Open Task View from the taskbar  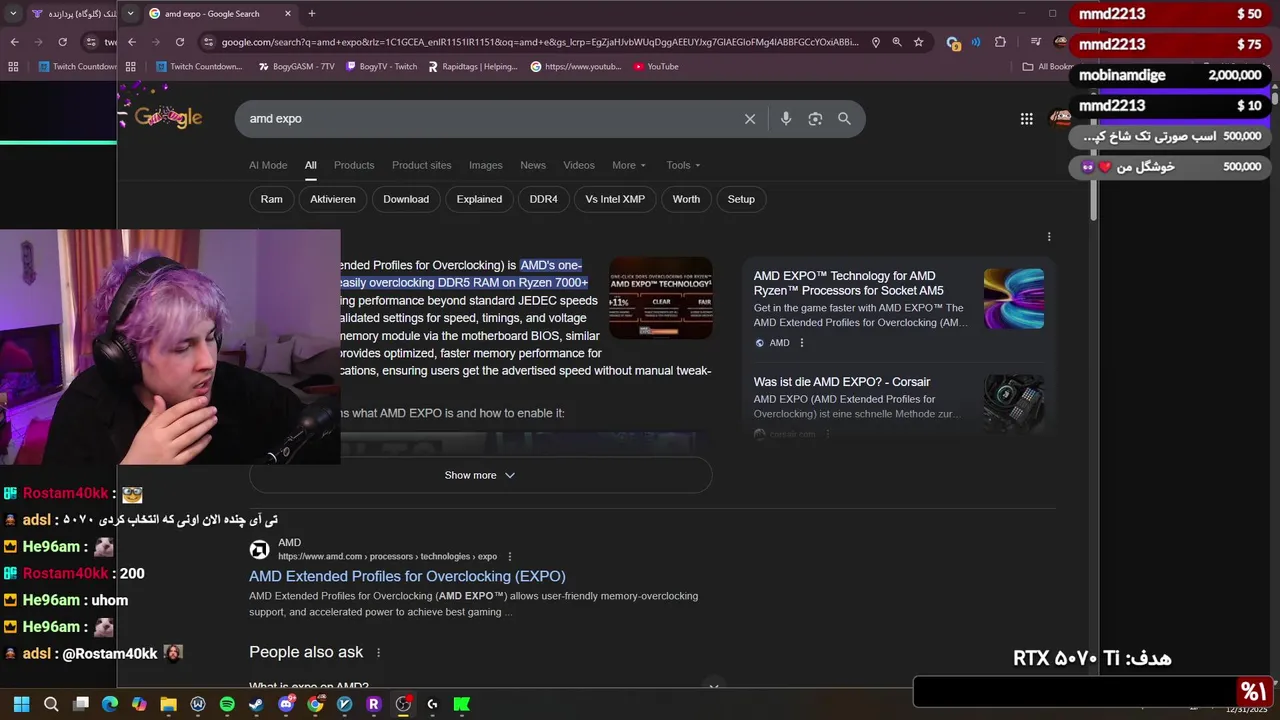pyautogui.click(x=81, y=704)
